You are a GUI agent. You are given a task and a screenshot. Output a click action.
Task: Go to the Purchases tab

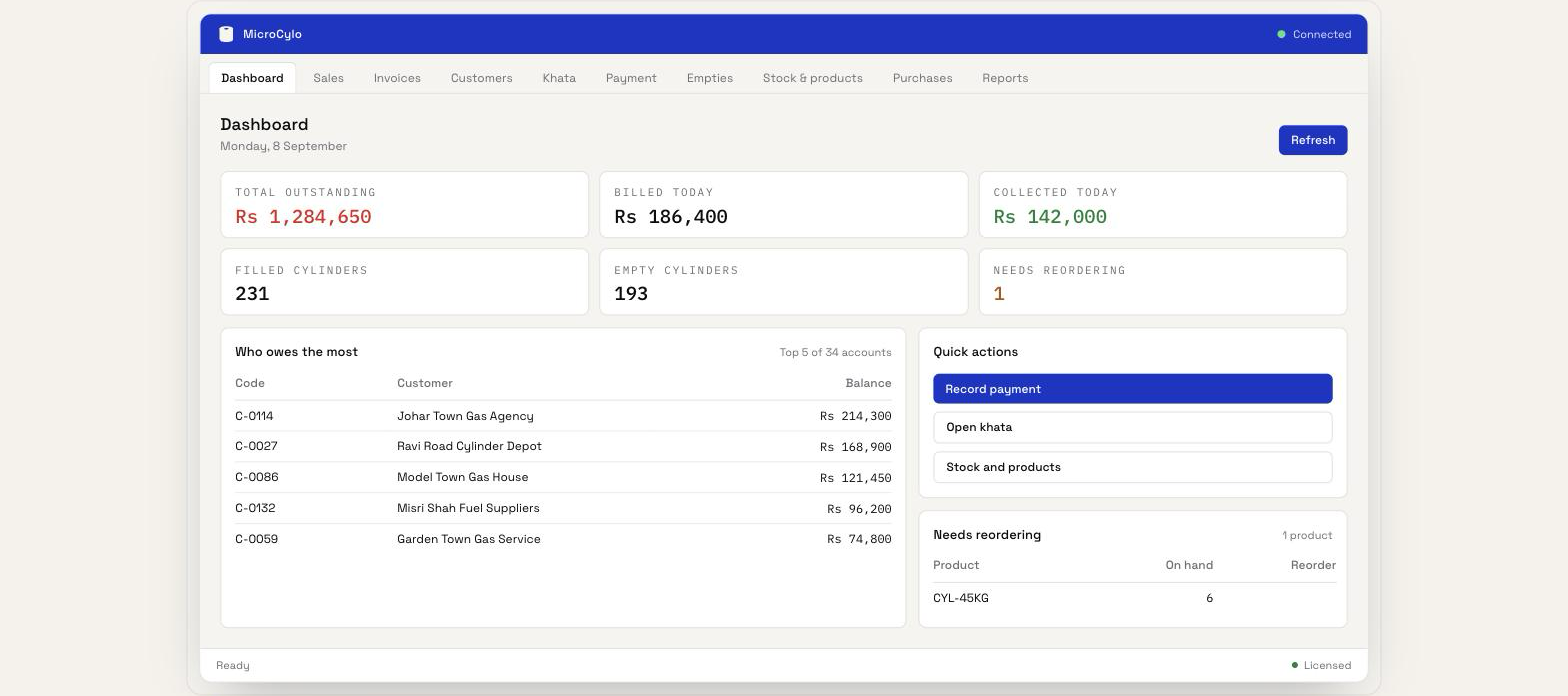922,78
